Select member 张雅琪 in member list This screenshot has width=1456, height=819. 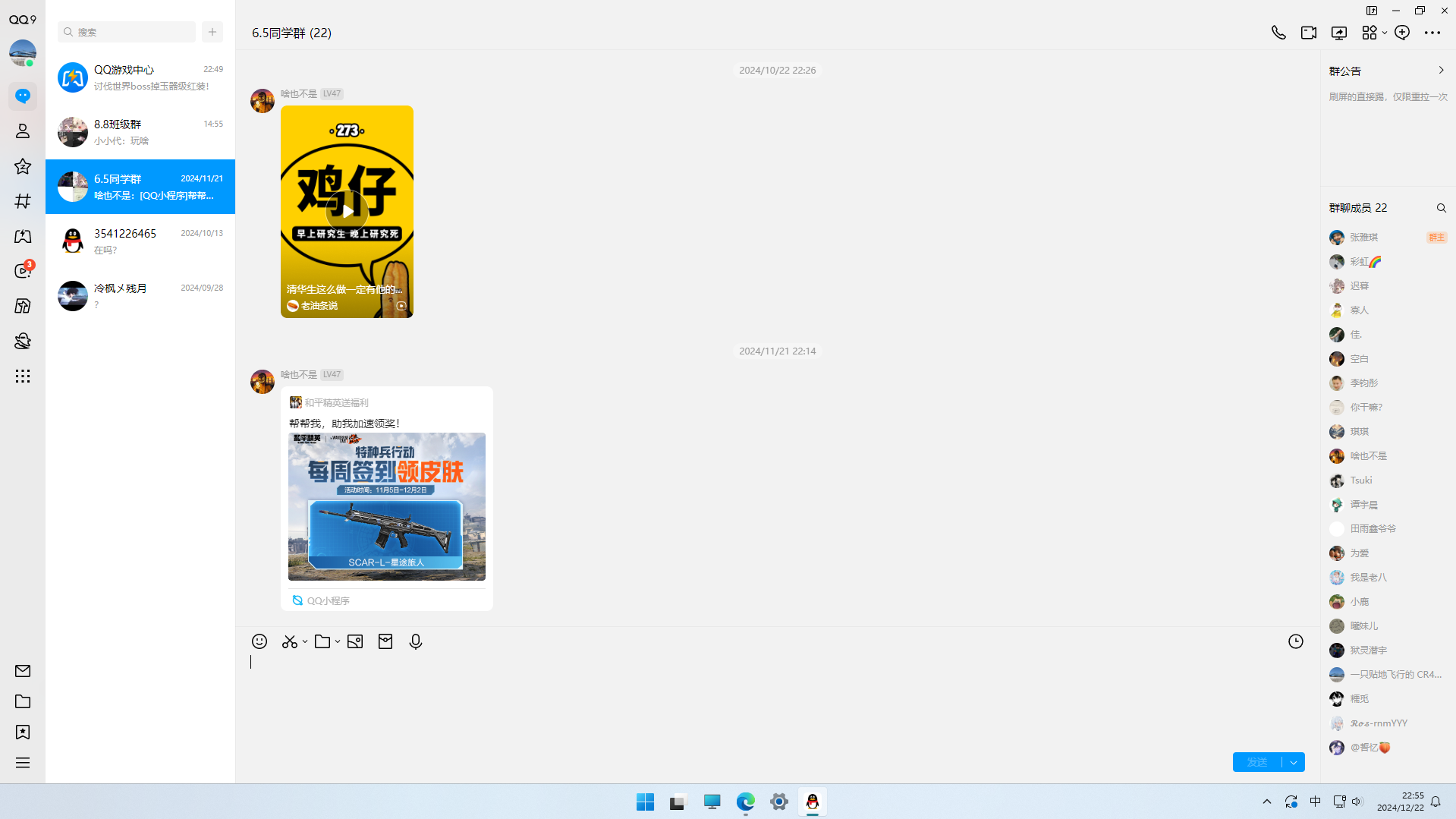click(1388, 238)
